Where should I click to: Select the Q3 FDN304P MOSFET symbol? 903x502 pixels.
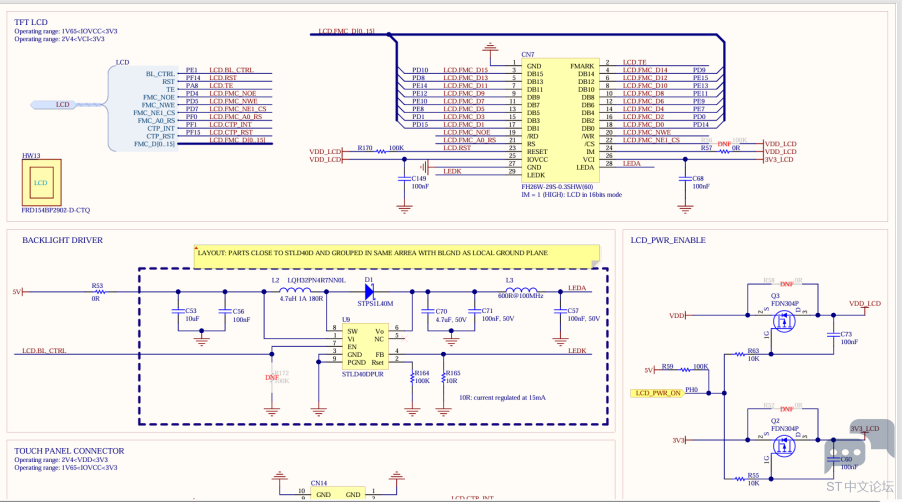tap(783, 321)
